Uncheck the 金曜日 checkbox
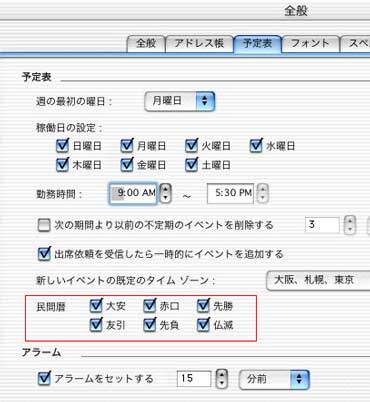This screenshot has width=370, height=402. pos(127,165)
